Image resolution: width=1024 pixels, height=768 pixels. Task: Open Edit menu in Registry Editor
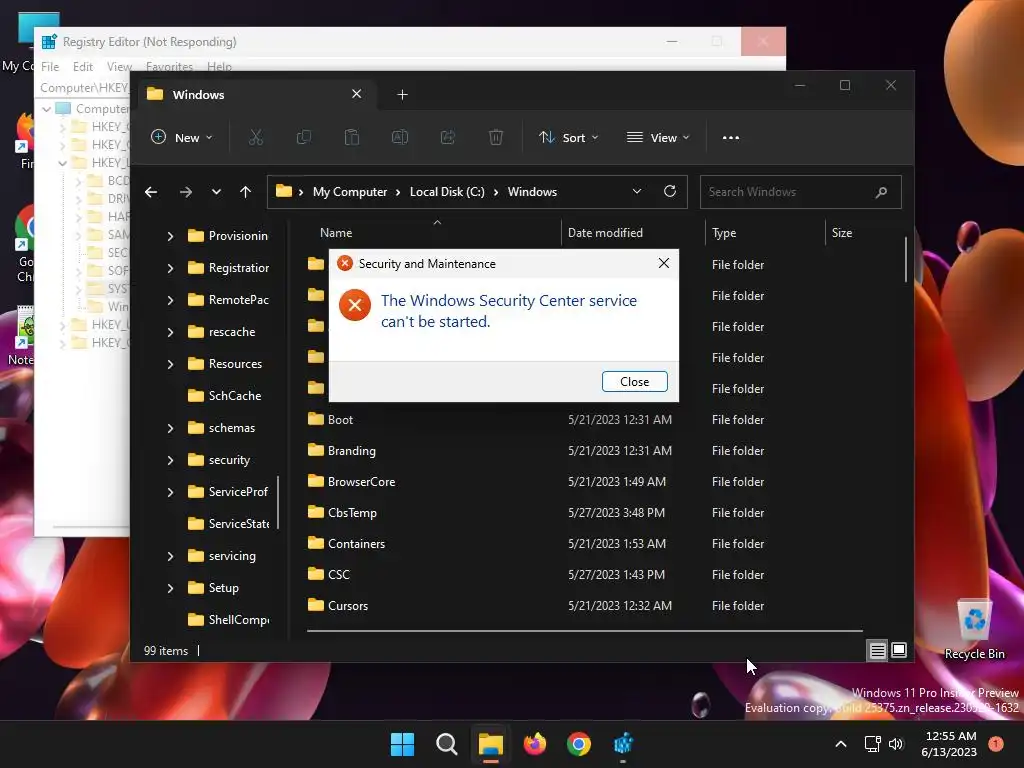pos(82,67)
